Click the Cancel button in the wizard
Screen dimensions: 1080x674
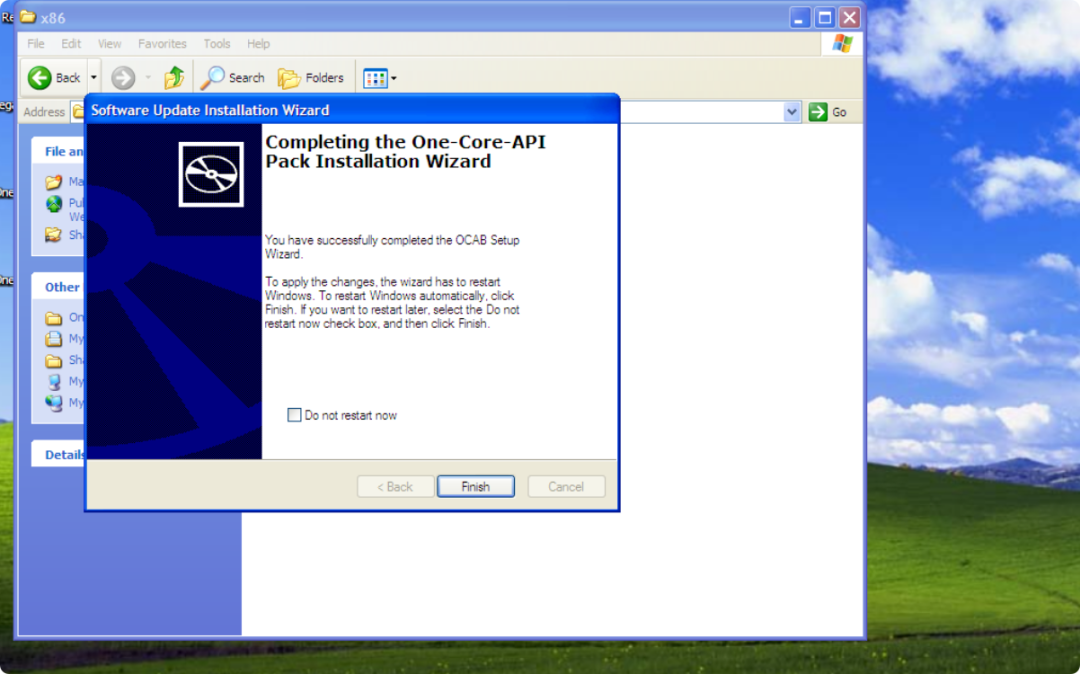tap(566, 487)
